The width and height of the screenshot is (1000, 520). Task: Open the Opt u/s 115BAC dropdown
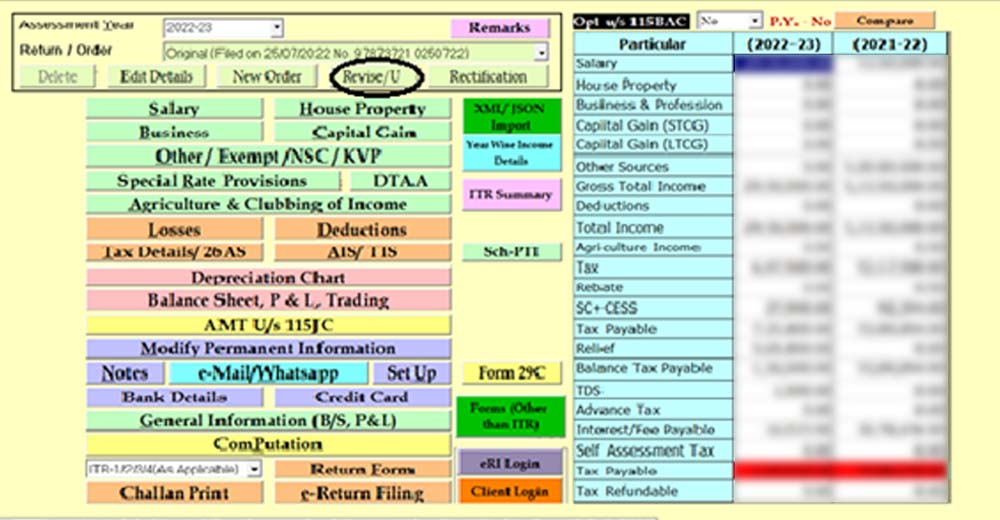756,21
